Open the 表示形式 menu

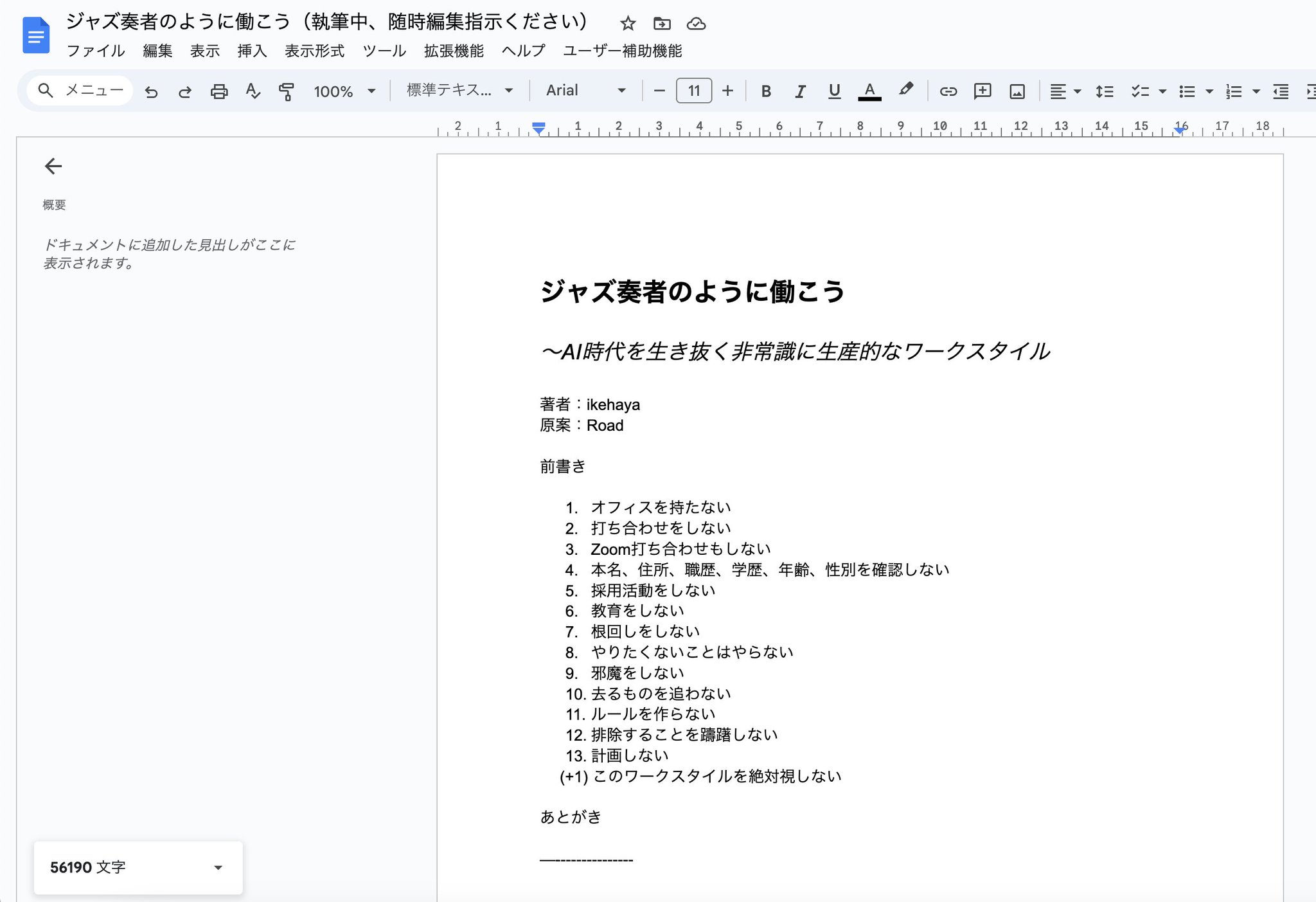pos(314,51)
